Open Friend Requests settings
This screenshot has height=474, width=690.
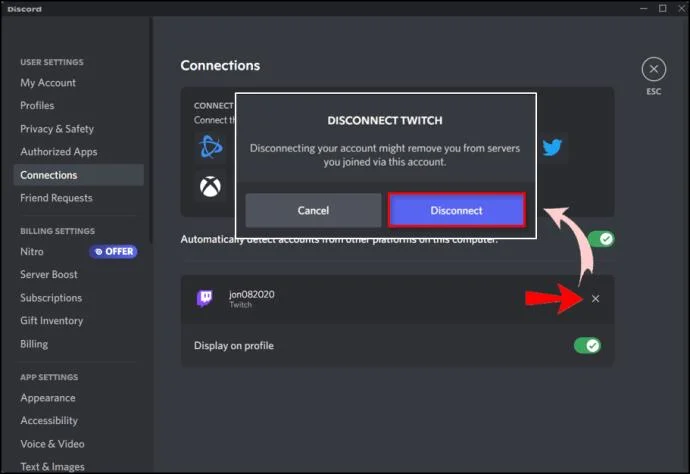56,198
